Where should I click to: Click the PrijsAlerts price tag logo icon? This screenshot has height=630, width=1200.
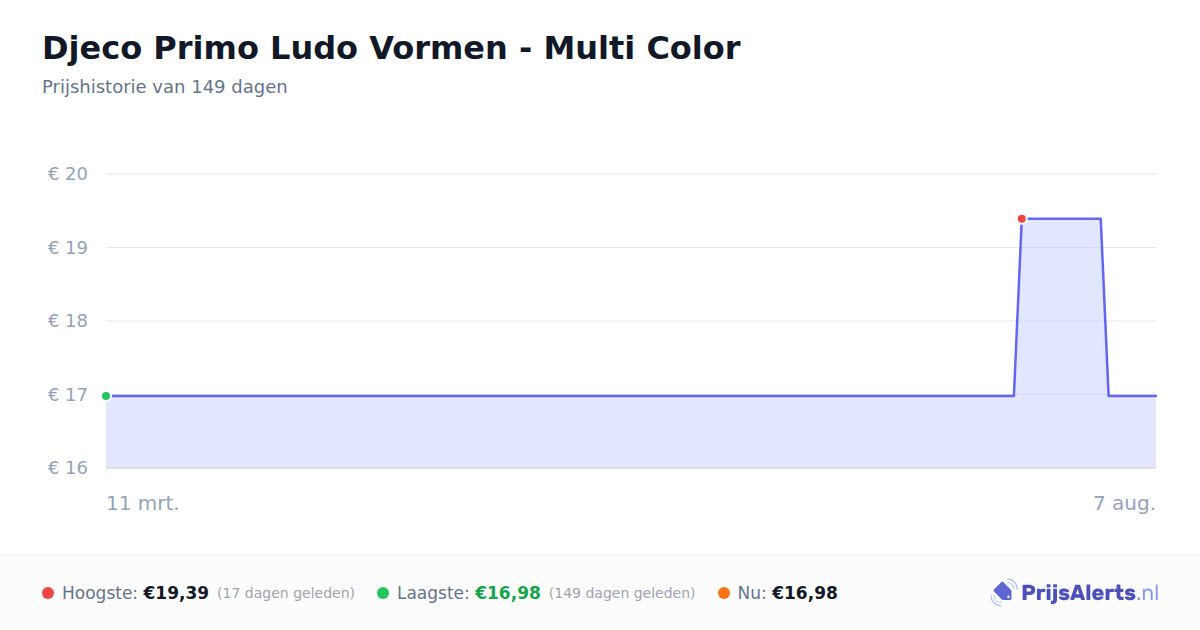(1003, 593)
